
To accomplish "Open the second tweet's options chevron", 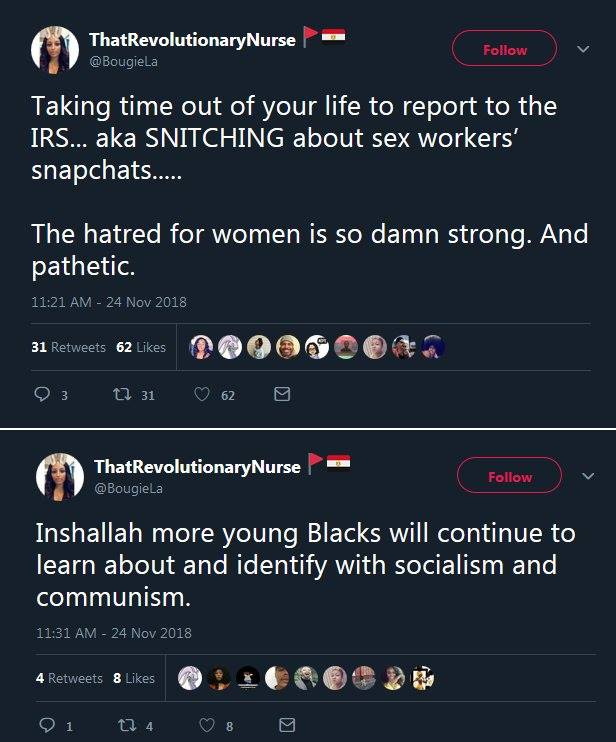I will 587,477.
